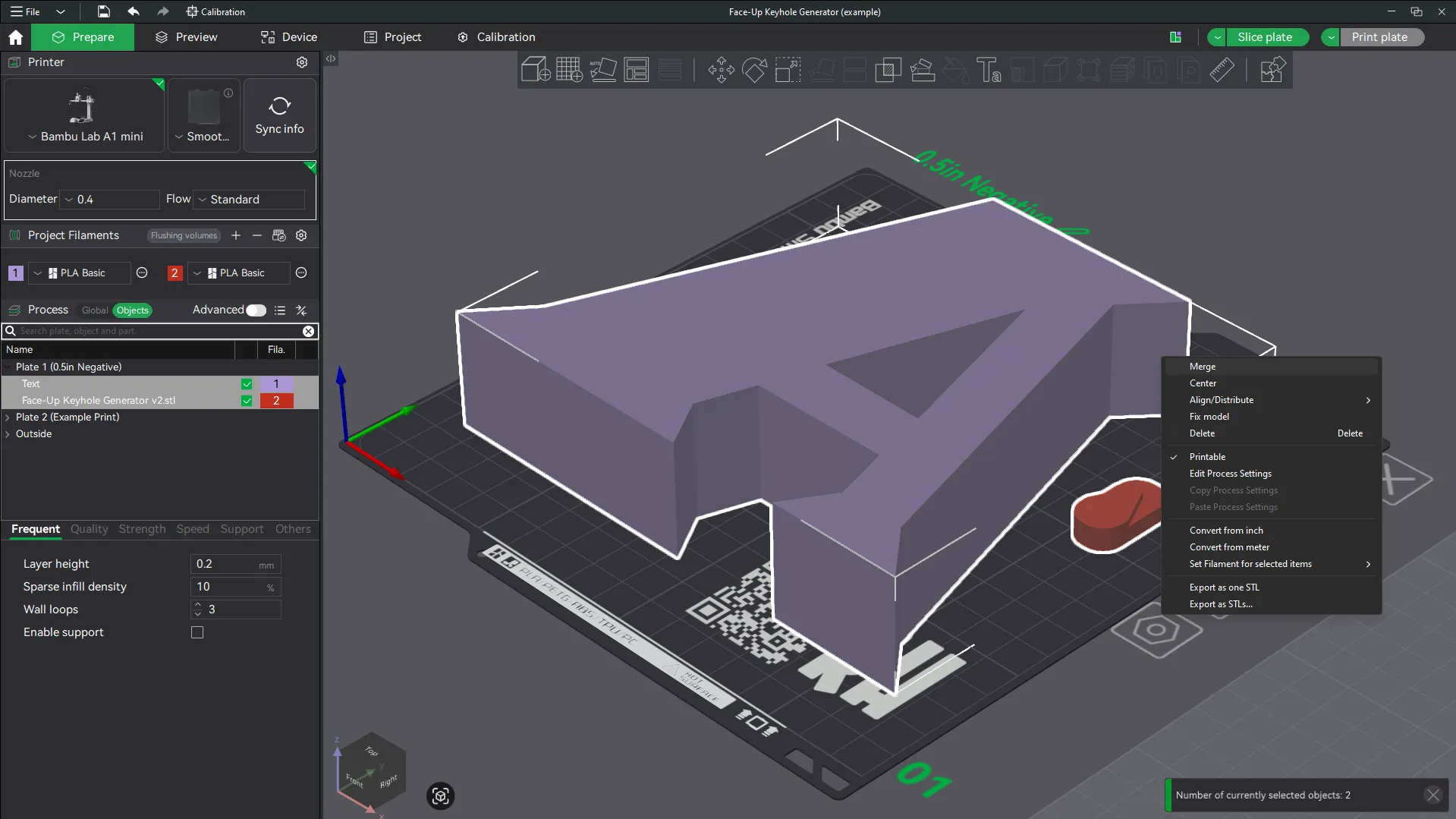1456x819 pixels.
Task: Switch to the Preview tab
Action: [187, 37]
